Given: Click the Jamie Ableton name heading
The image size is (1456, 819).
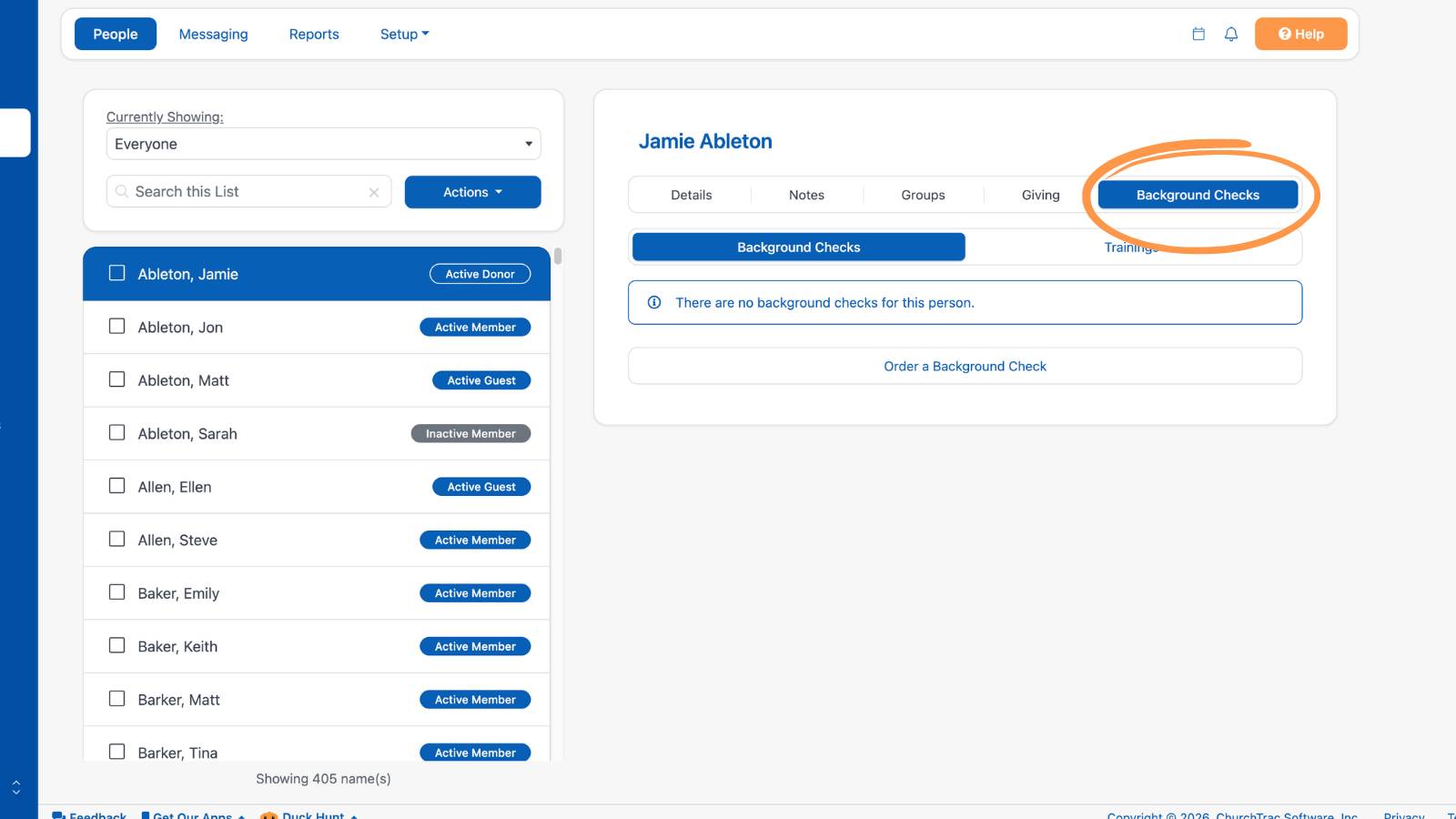Looking at the screenshot, I should tap(705, 141).
